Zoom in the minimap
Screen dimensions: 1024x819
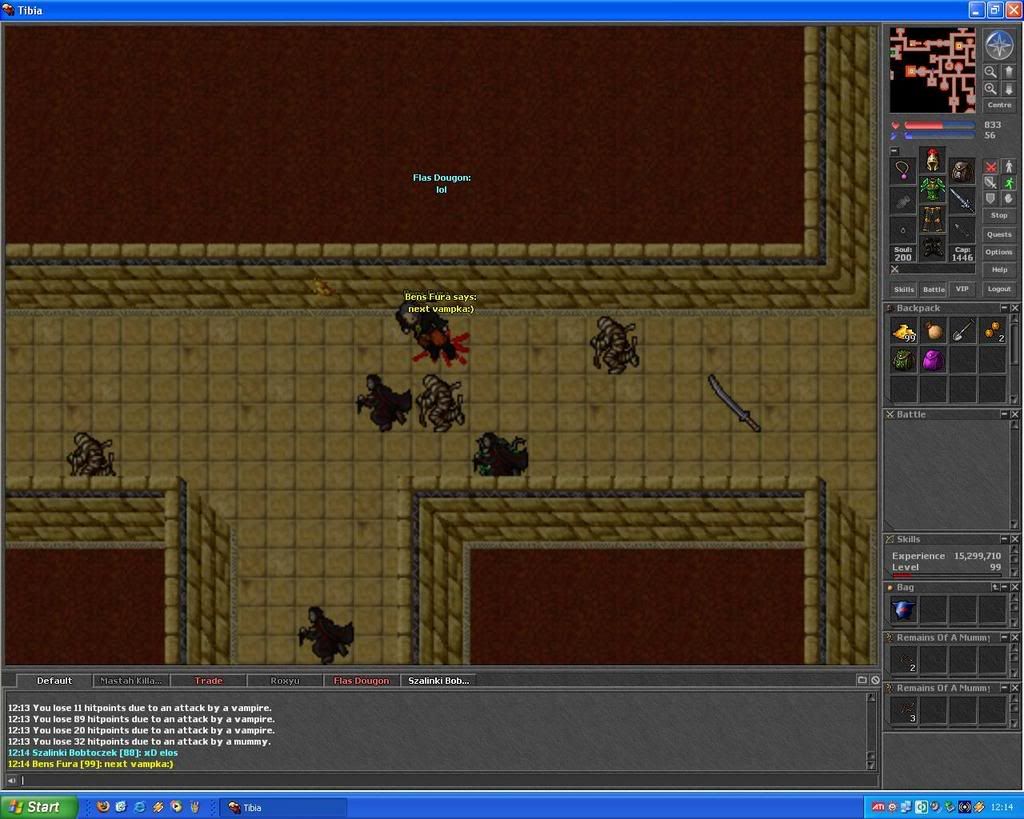[991, 89]
